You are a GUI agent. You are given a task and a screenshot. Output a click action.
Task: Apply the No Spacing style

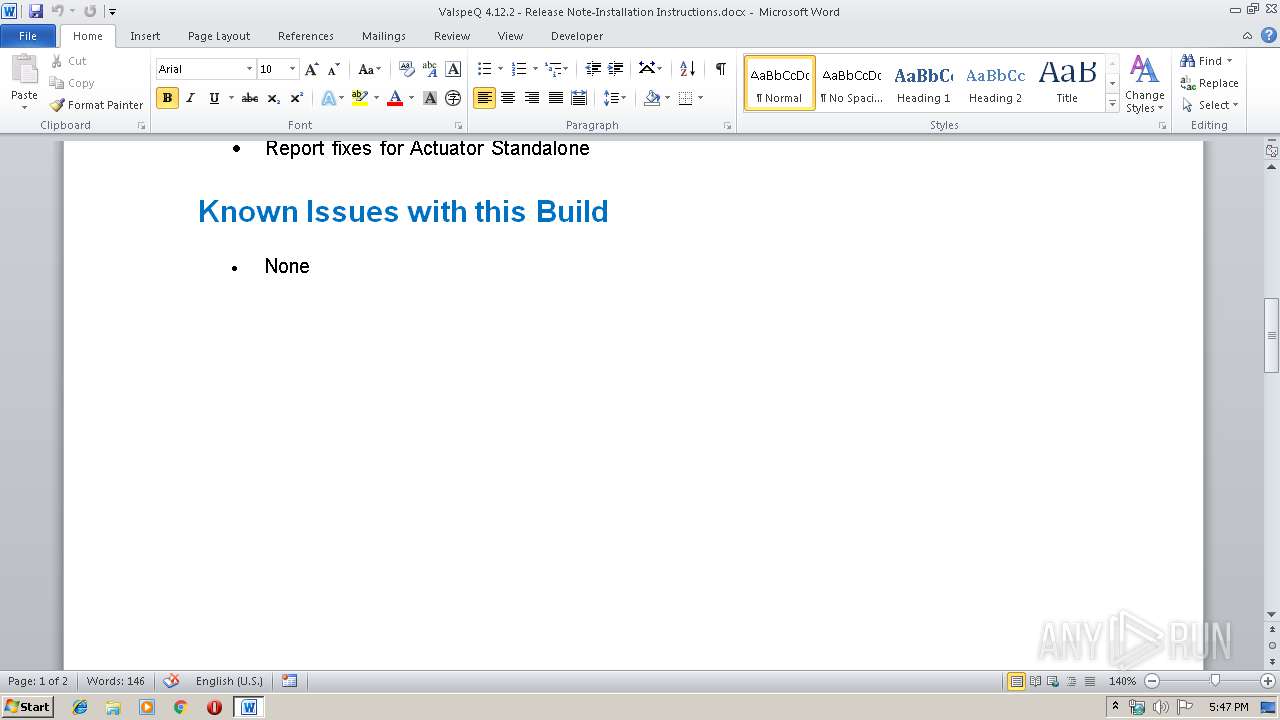point(851,83)
